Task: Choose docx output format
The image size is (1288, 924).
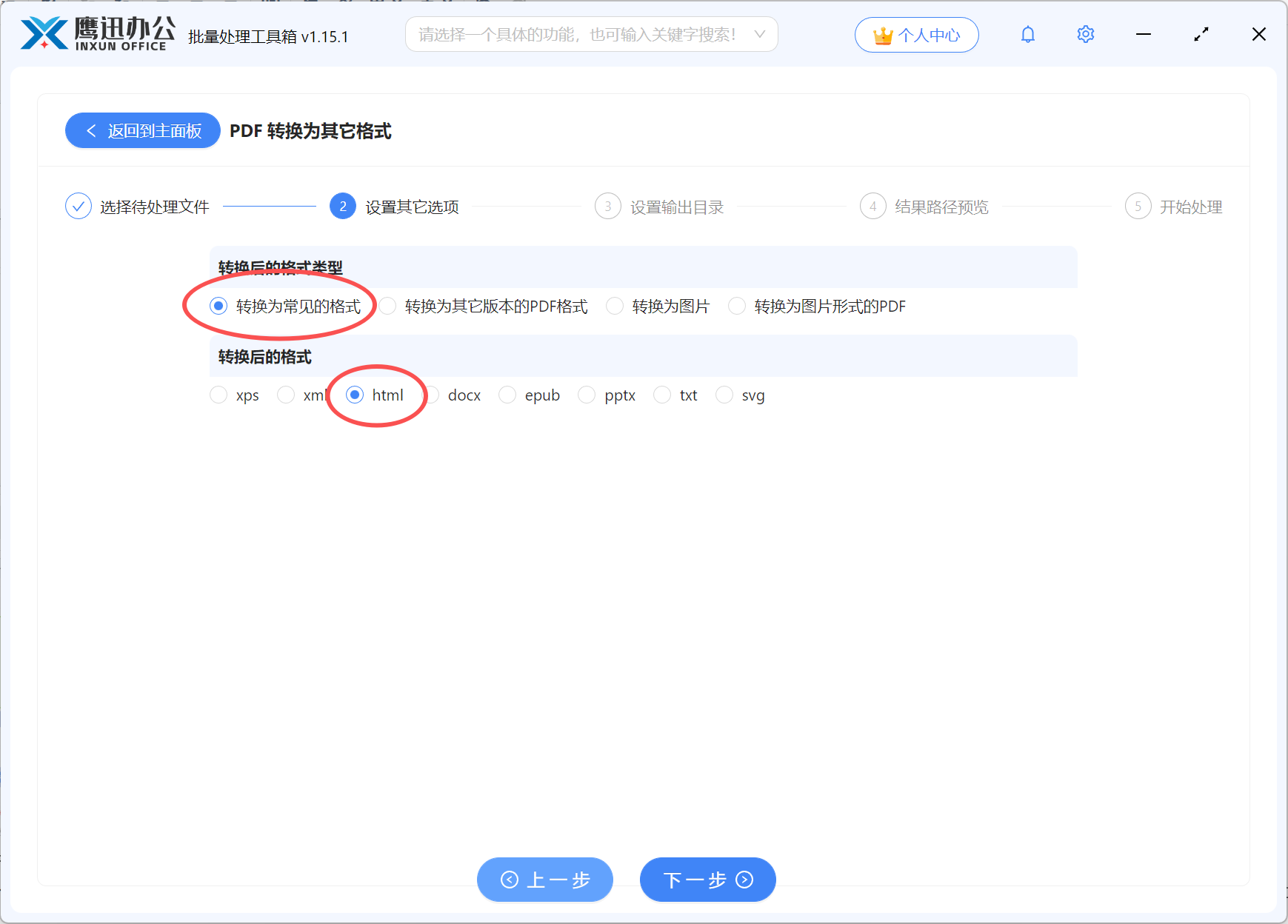Action: tap(452, 395)
